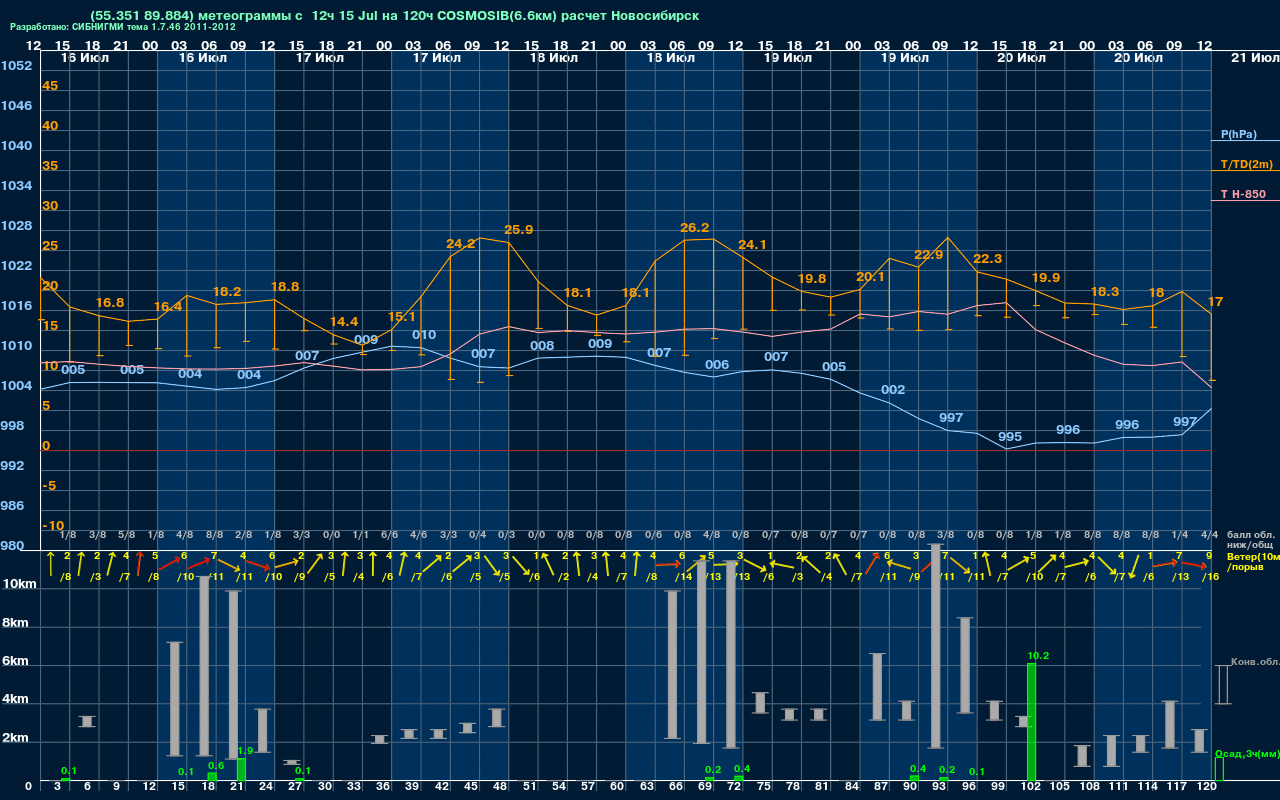Click the 980 pressure axis label
The width and height of the screenshot is (1280, 800).
click(13, 546)
